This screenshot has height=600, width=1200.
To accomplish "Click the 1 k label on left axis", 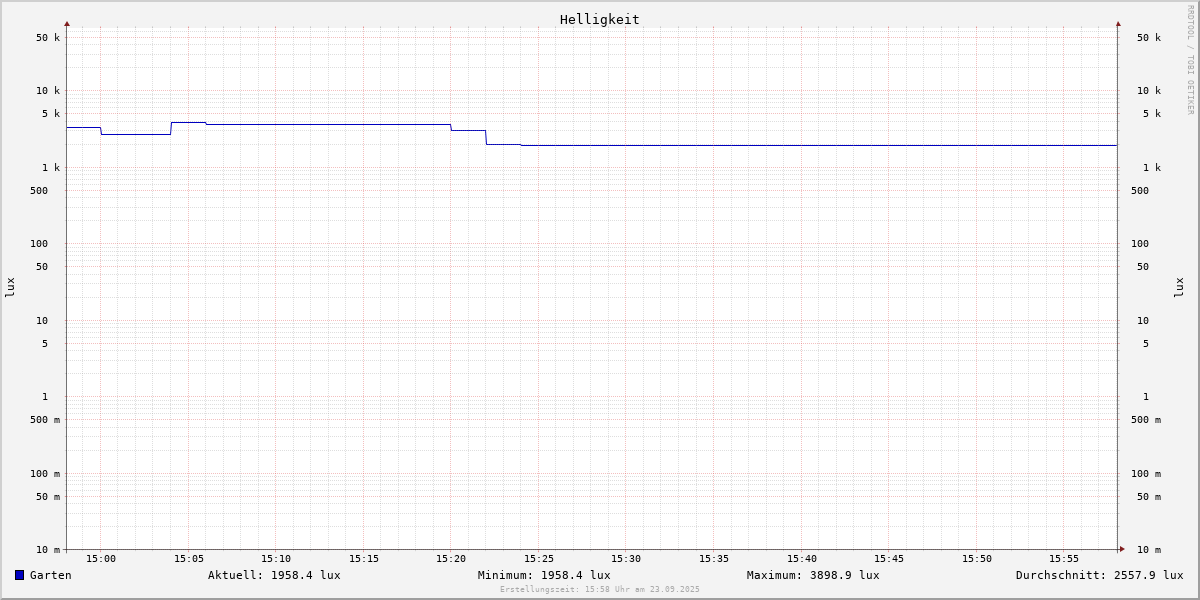I will 51,168.
